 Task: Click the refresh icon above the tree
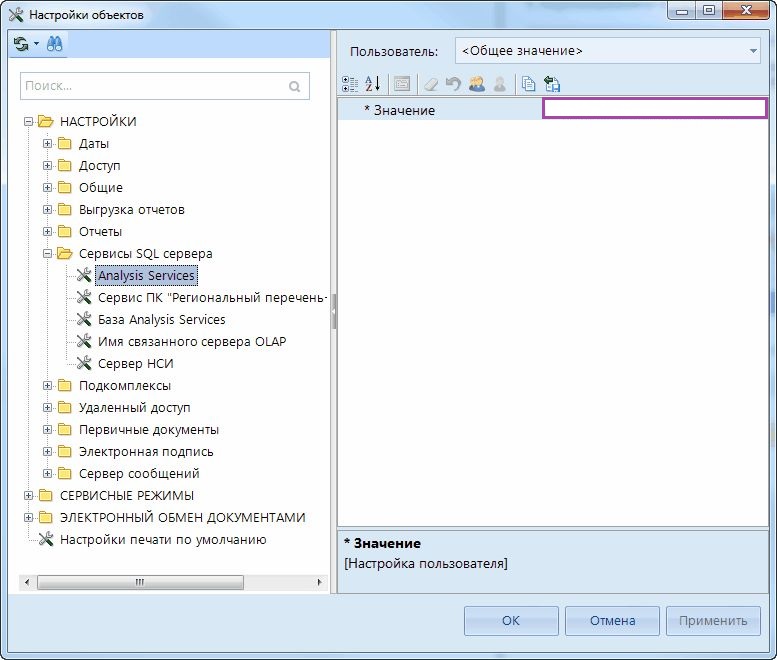(21, 44)
